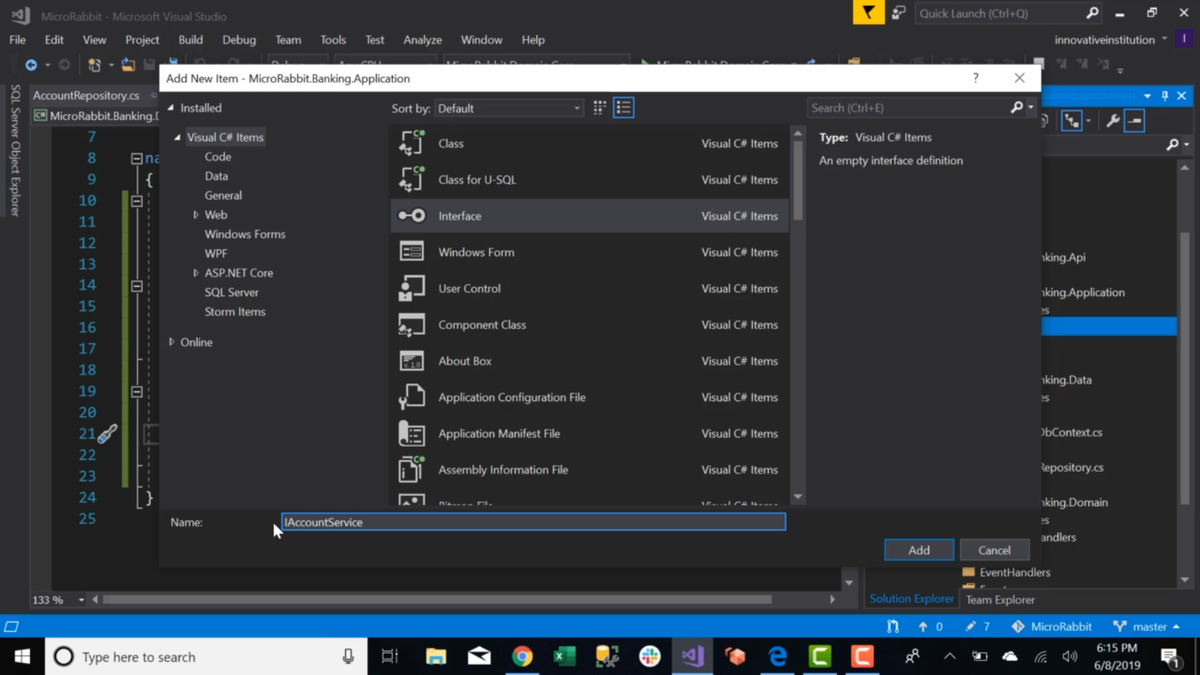Expand the ASP.NET Core category node
Image resolution: width=1200 pixels, height=675 pixels.
point(196,273)
